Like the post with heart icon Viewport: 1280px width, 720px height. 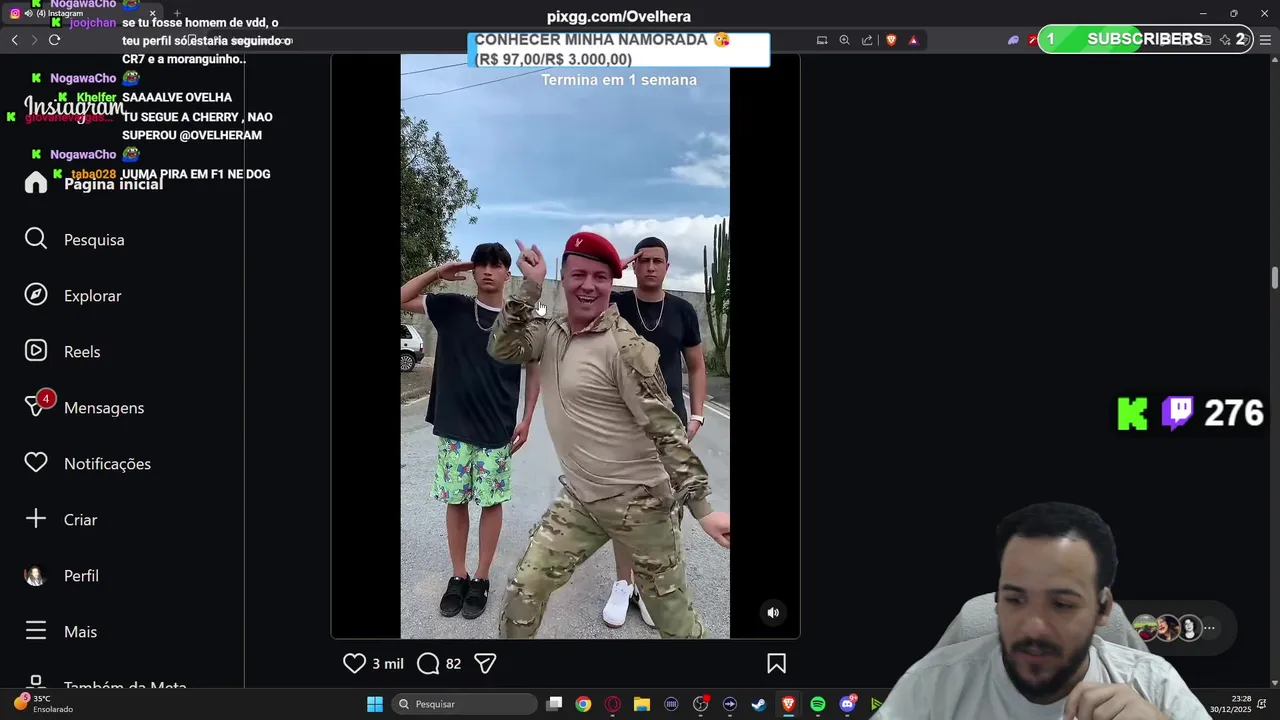(x=354, y=663)
